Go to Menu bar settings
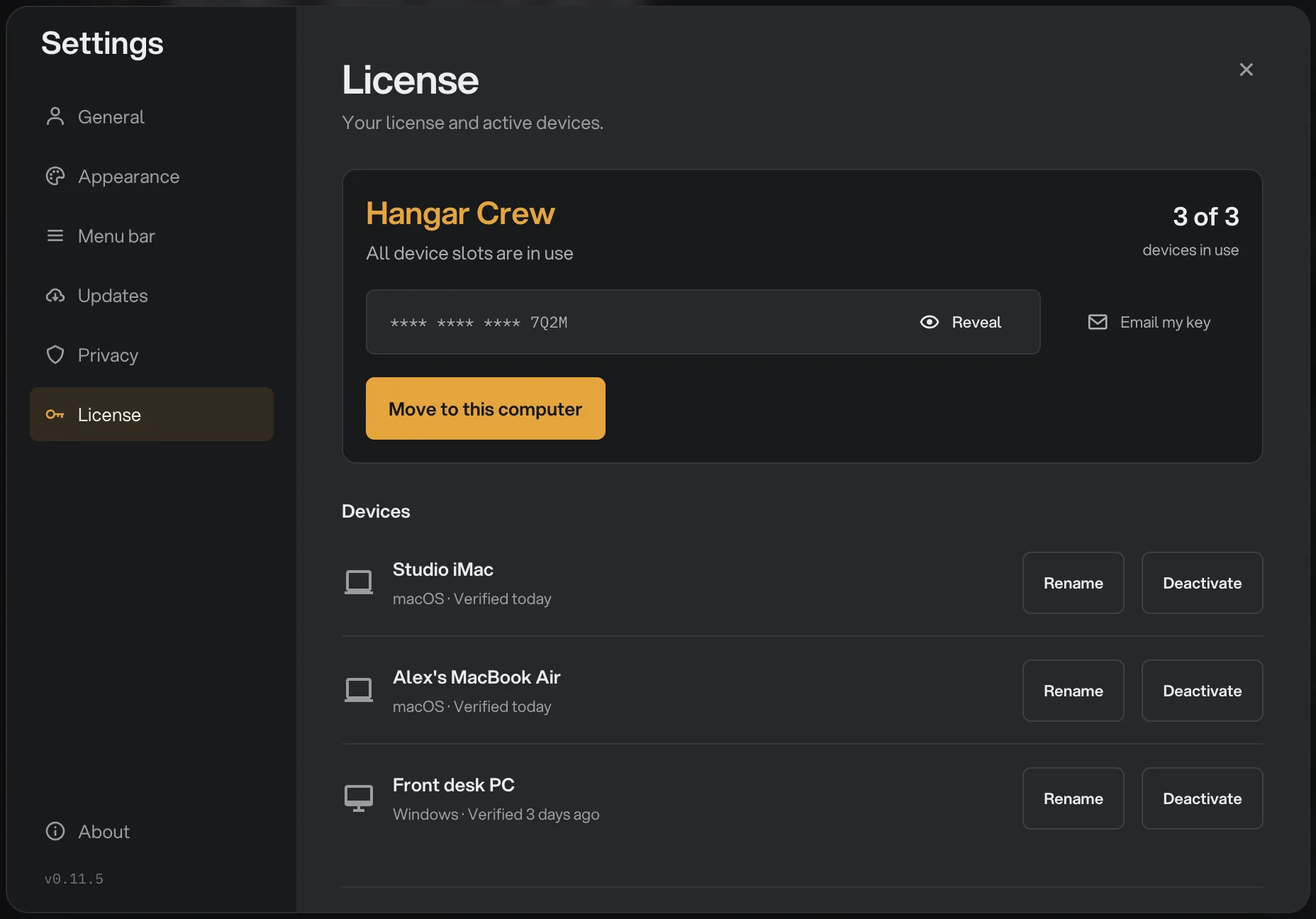This screenshot has height=919, width=1316. pyautogui.click(x=152, y=235)
